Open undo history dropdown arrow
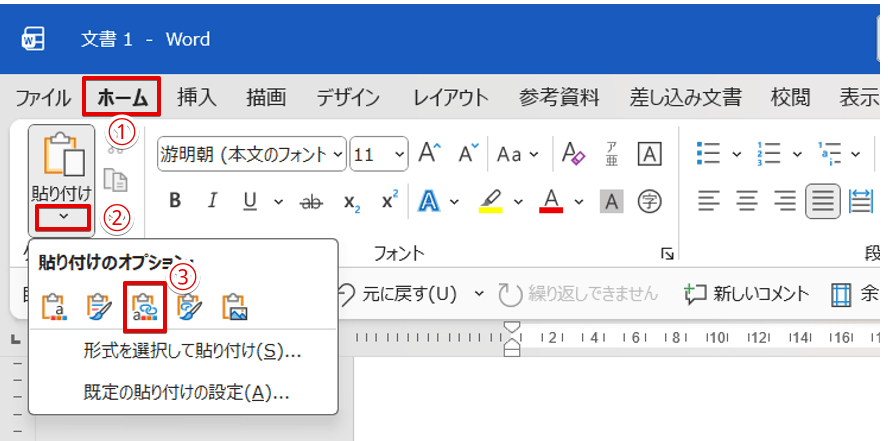888x441 pixels. (x=480, y=294)
